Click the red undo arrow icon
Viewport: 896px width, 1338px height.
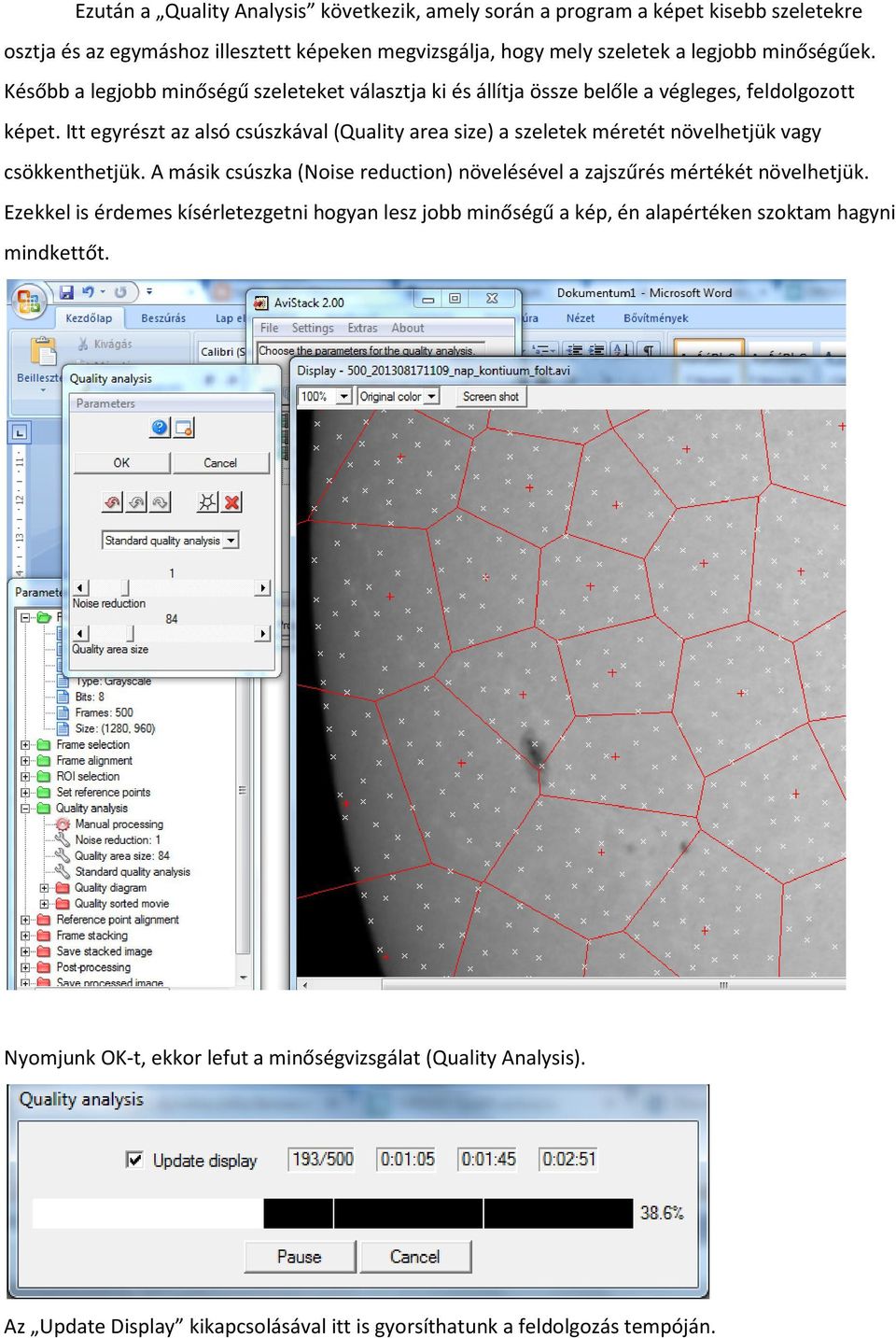tap(112, 502)
